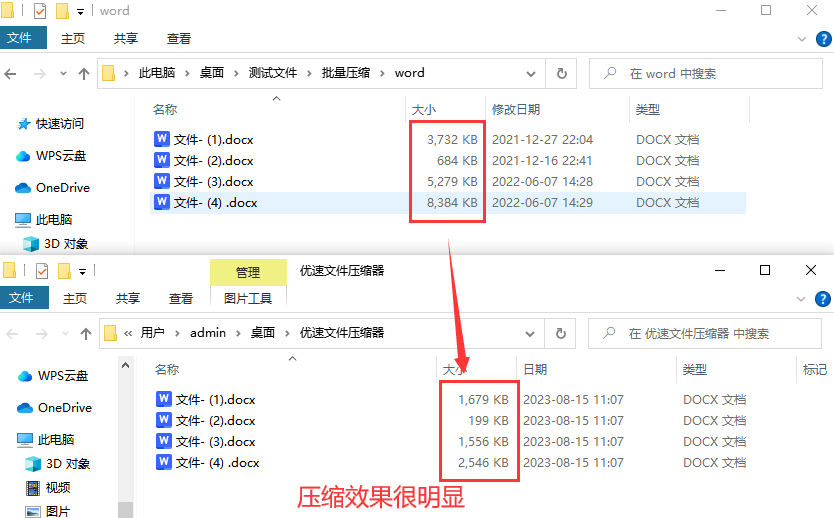834x518 pixels.
Task: Open 查看 tab in 优速文件压缩器 window
Action: point(181,298)
